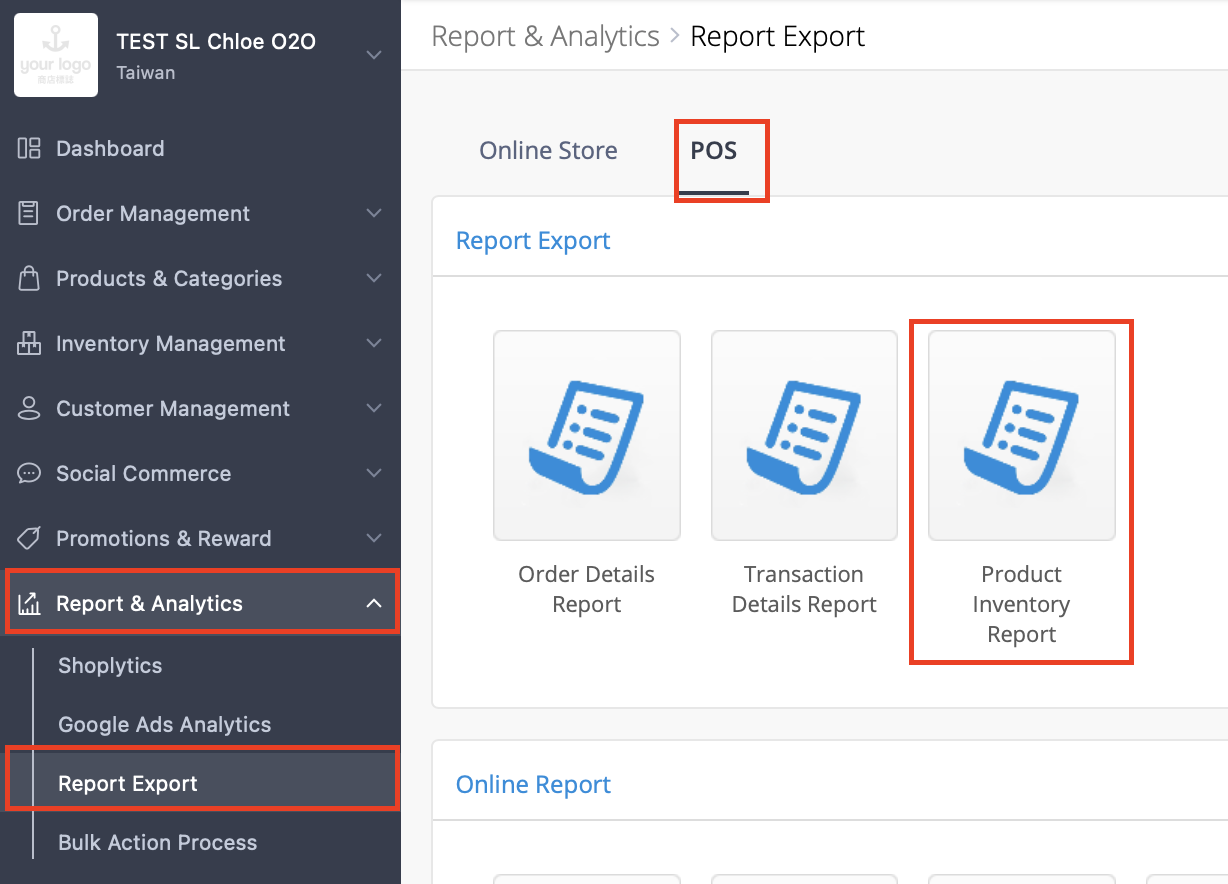
Task: Click the Online Report section heading
Action: tap(533, 785)
